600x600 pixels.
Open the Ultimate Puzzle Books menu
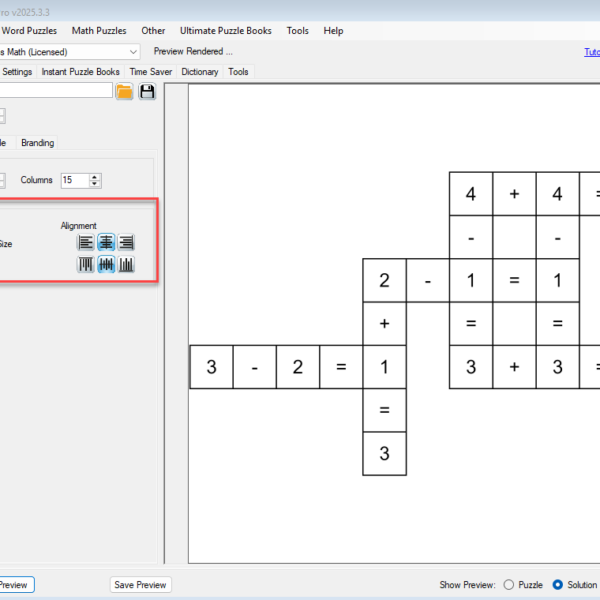[x=226, y=31]
